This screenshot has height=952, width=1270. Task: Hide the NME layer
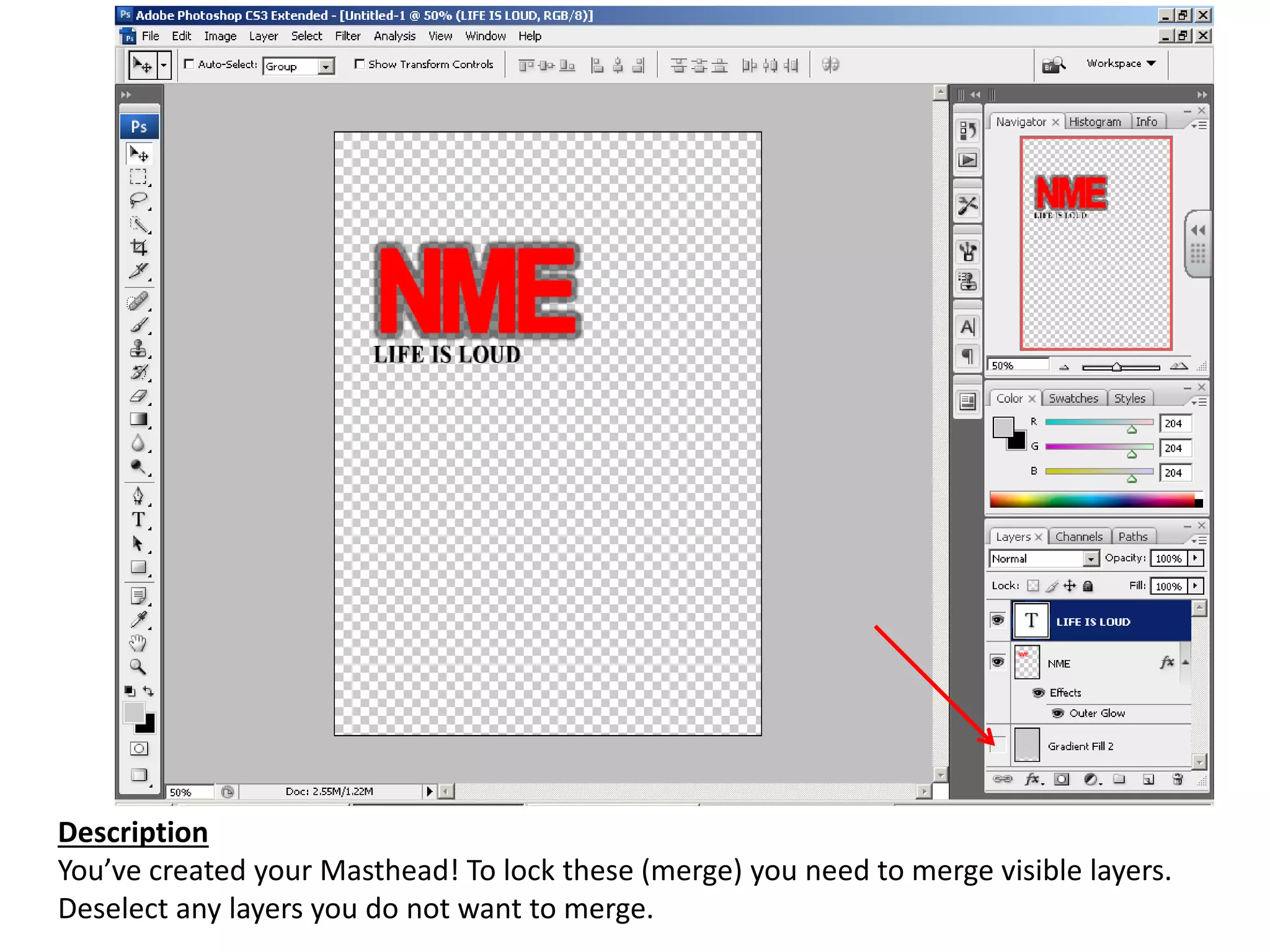[x=997, y=662]
